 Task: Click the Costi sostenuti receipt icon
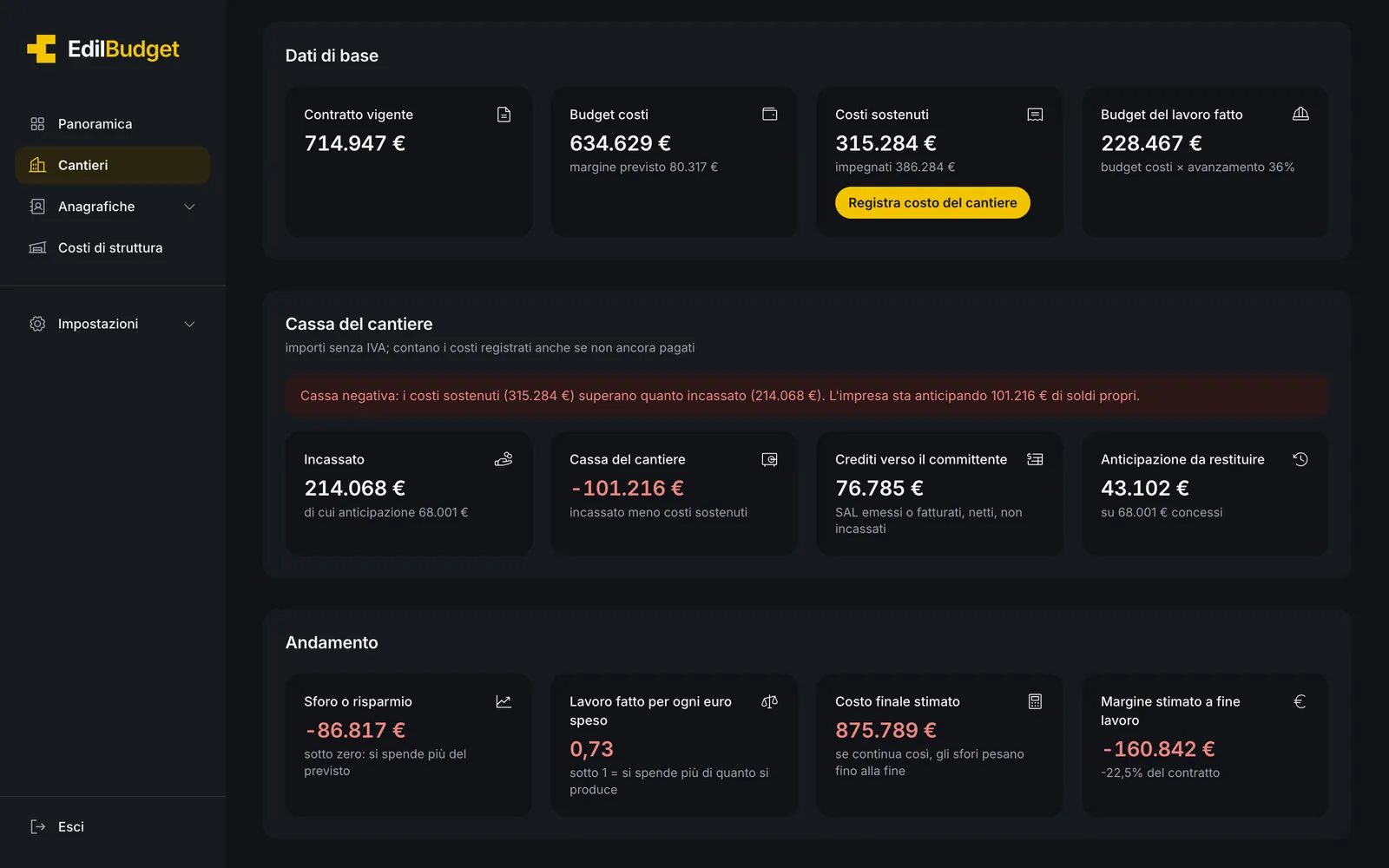point(1035,115)
